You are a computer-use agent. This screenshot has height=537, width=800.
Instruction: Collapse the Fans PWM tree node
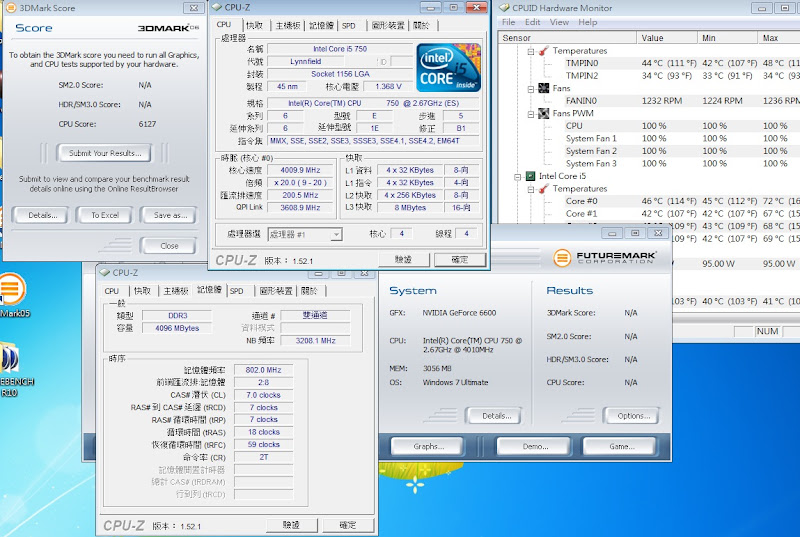click(x=531, y=114)
